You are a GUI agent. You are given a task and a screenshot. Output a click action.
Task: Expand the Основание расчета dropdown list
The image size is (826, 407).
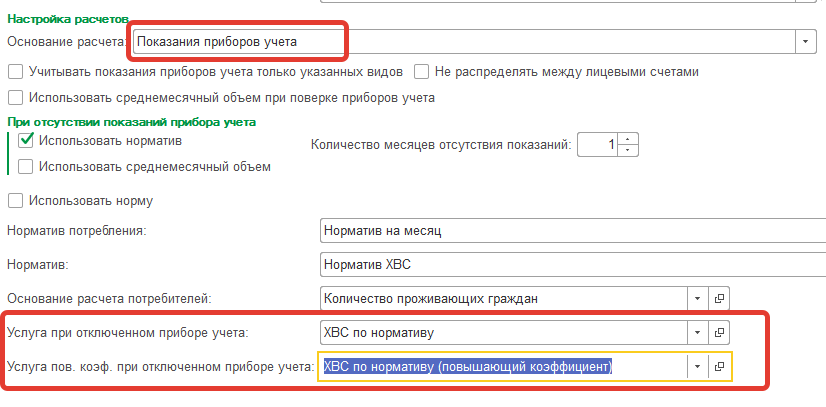(804, 41)
